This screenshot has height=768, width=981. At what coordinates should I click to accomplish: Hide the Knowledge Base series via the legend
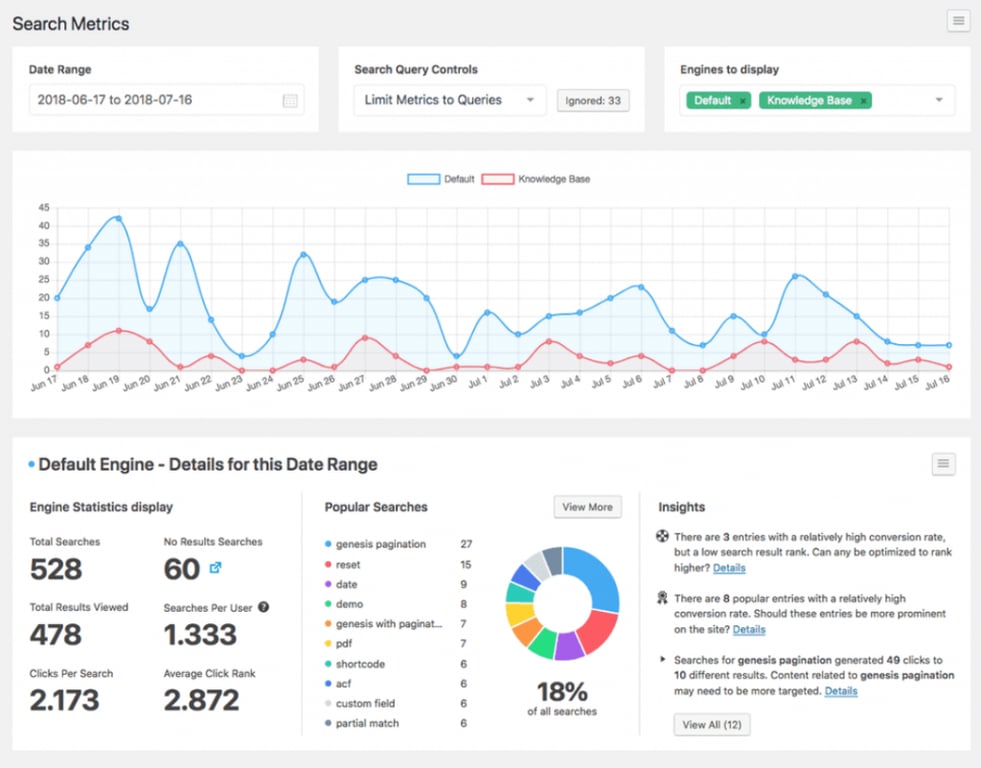tap(540, 178)
